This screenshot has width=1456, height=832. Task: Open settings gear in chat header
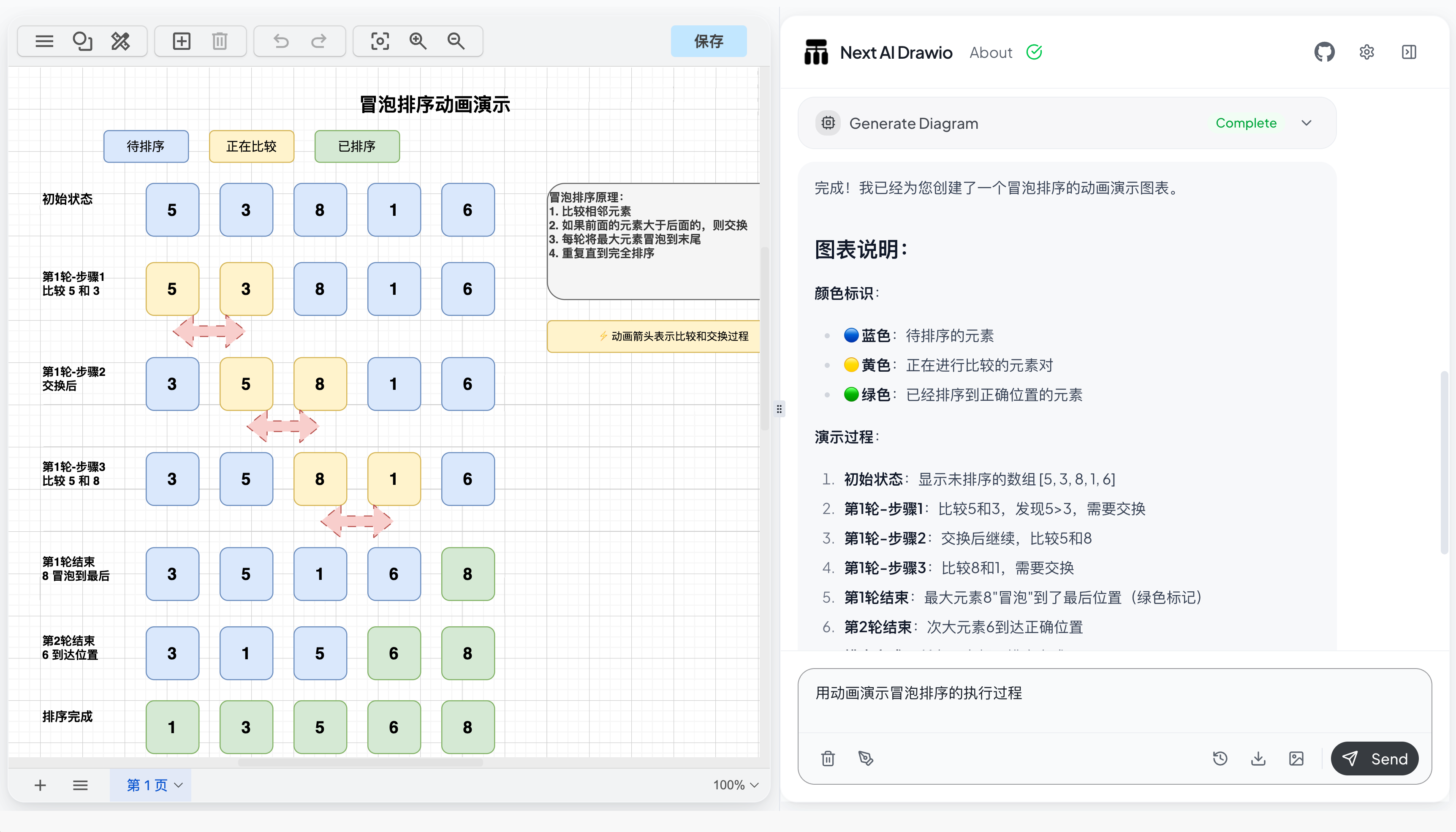pos(1366,52)
